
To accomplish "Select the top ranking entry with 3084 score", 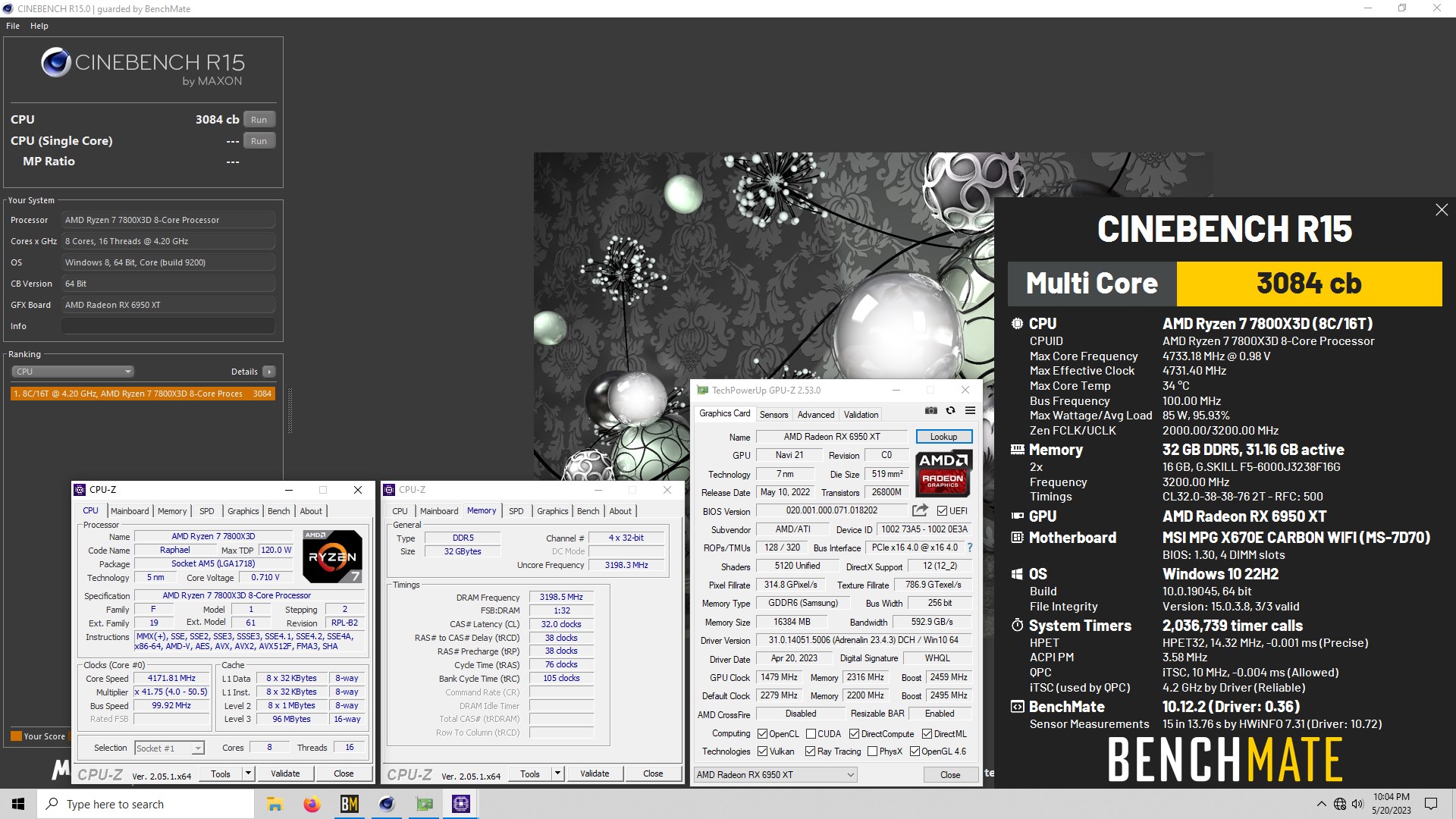I will pyautogui.click(x=143, y=394).
